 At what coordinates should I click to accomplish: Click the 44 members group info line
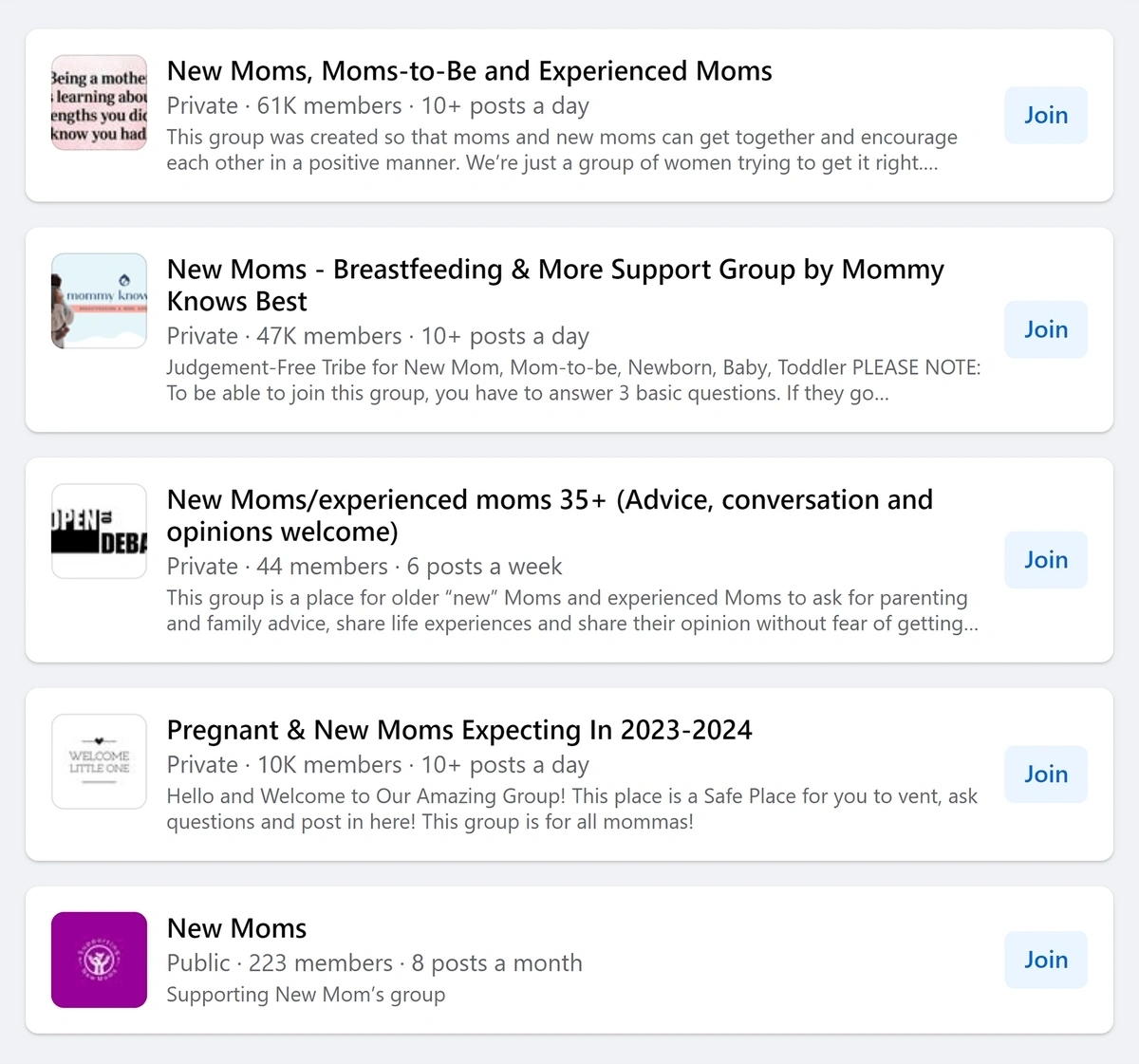tap(364, 567)
